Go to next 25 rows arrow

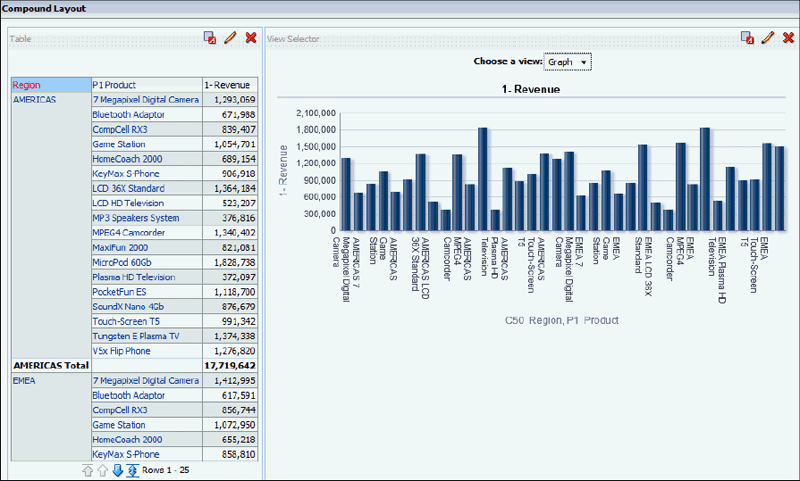(118, 470)
